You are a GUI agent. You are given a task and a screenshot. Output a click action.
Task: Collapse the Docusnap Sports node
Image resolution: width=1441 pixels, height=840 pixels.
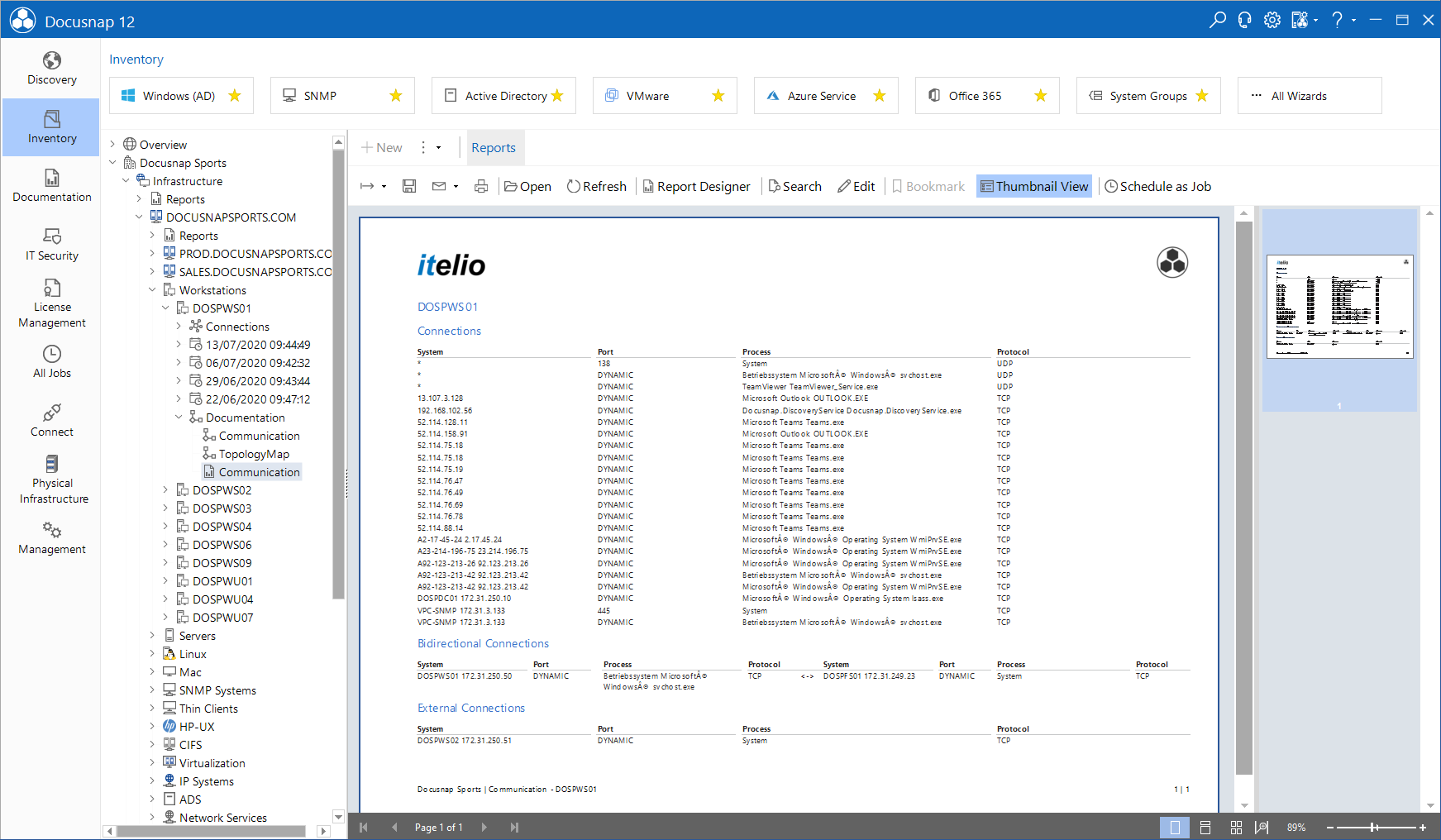pos(112,163)
